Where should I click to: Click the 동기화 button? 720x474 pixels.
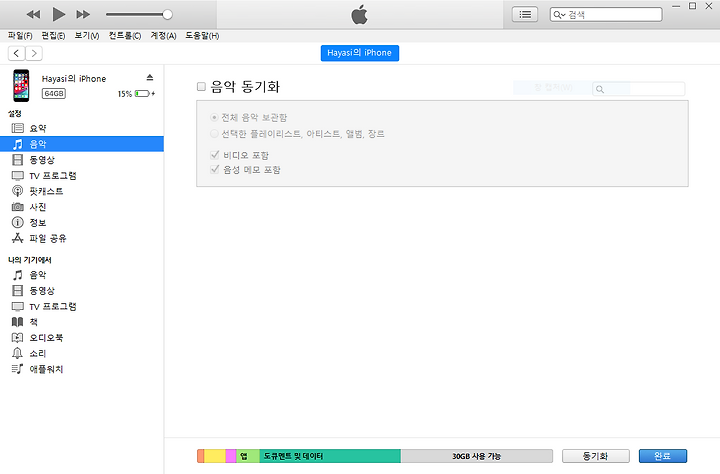pos(596,456)
